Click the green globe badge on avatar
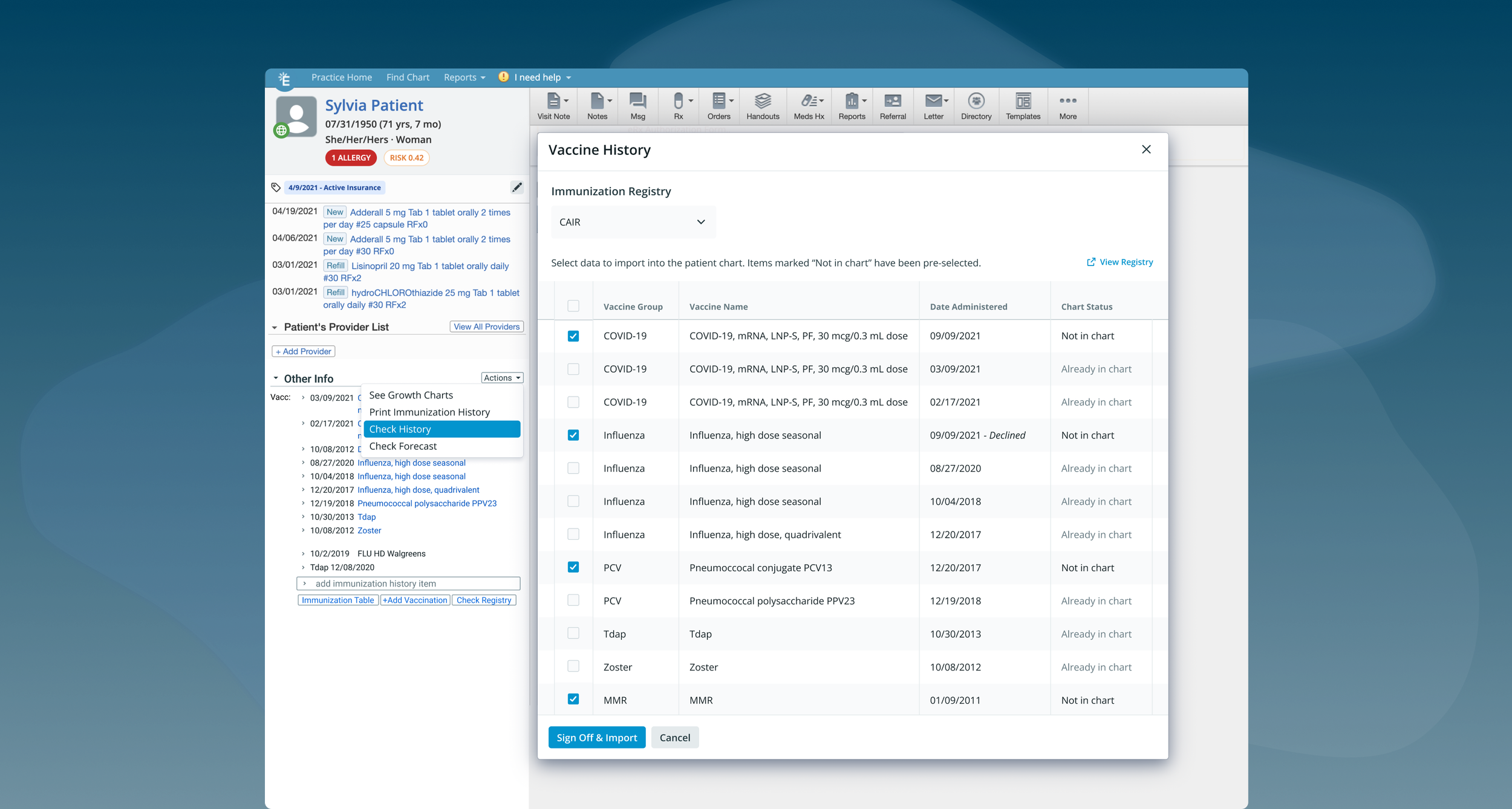Image resolution: width=1512 pixels, height=809 pixels. (281, 130)
